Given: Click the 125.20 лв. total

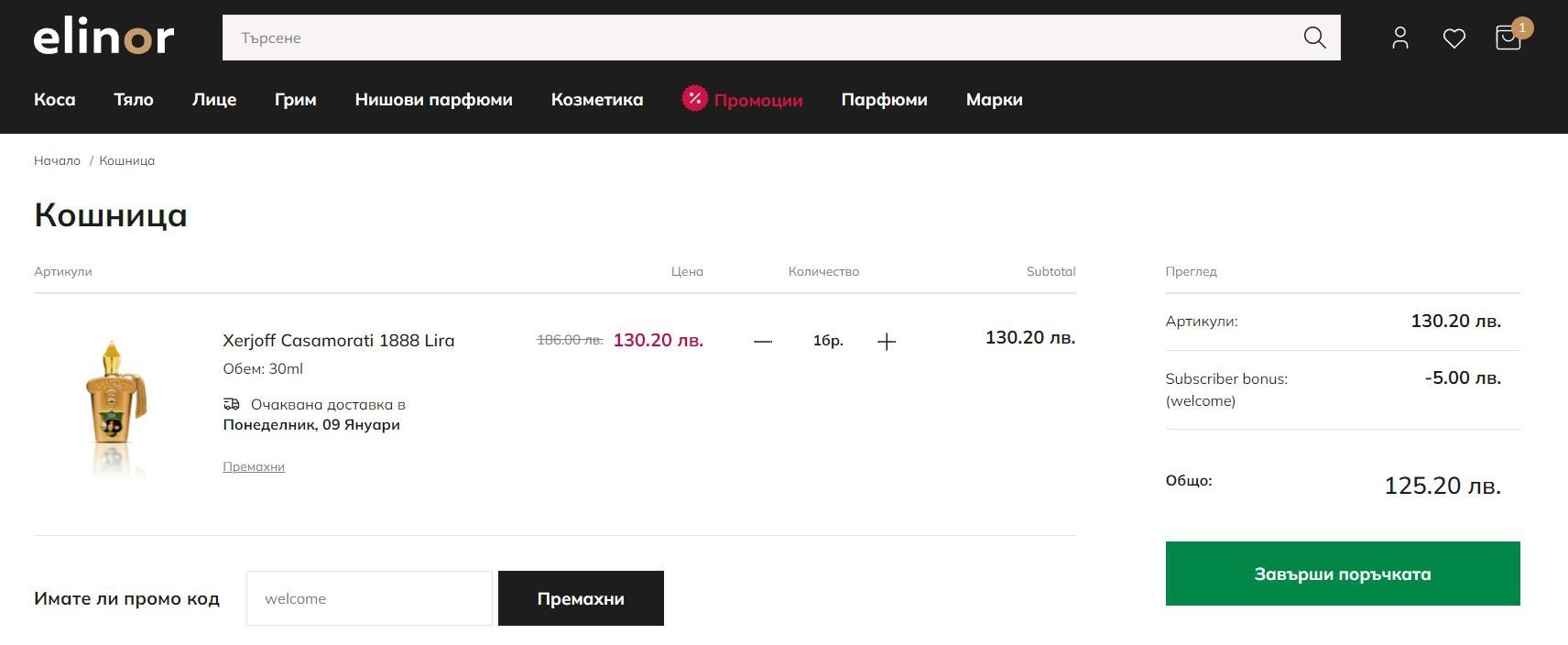Looking at the screenshot, I should (x=1443, y=486).
